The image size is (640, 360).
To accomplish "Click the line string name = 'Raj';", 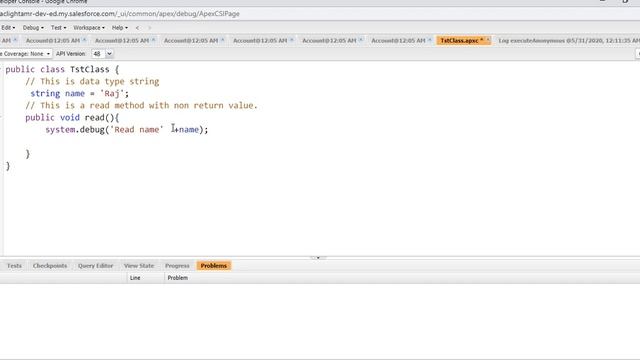I will [80, 93].
